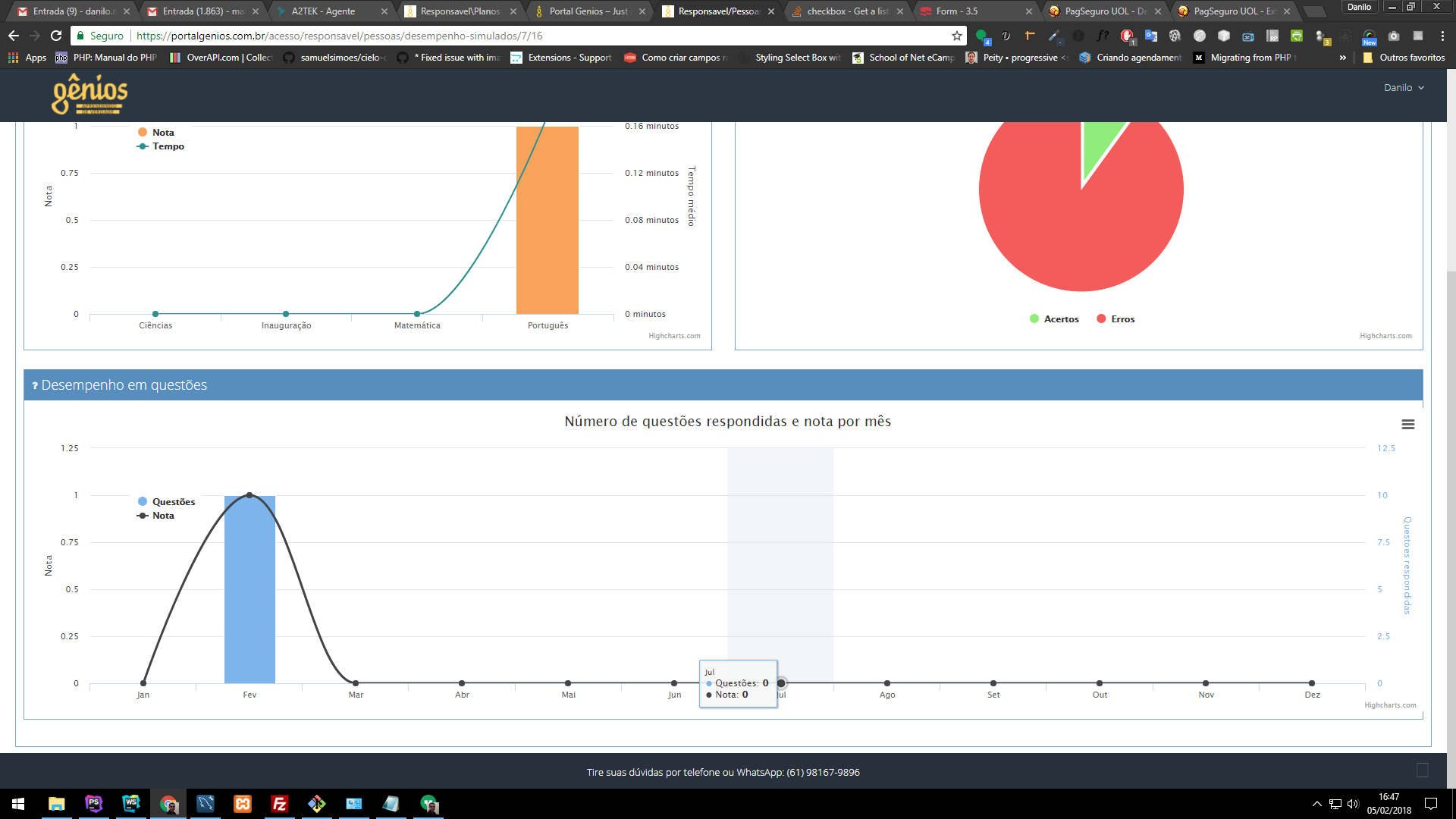Open Chrome three-dot menu
Screen dimensions: 1456x819
(1442, 36)
